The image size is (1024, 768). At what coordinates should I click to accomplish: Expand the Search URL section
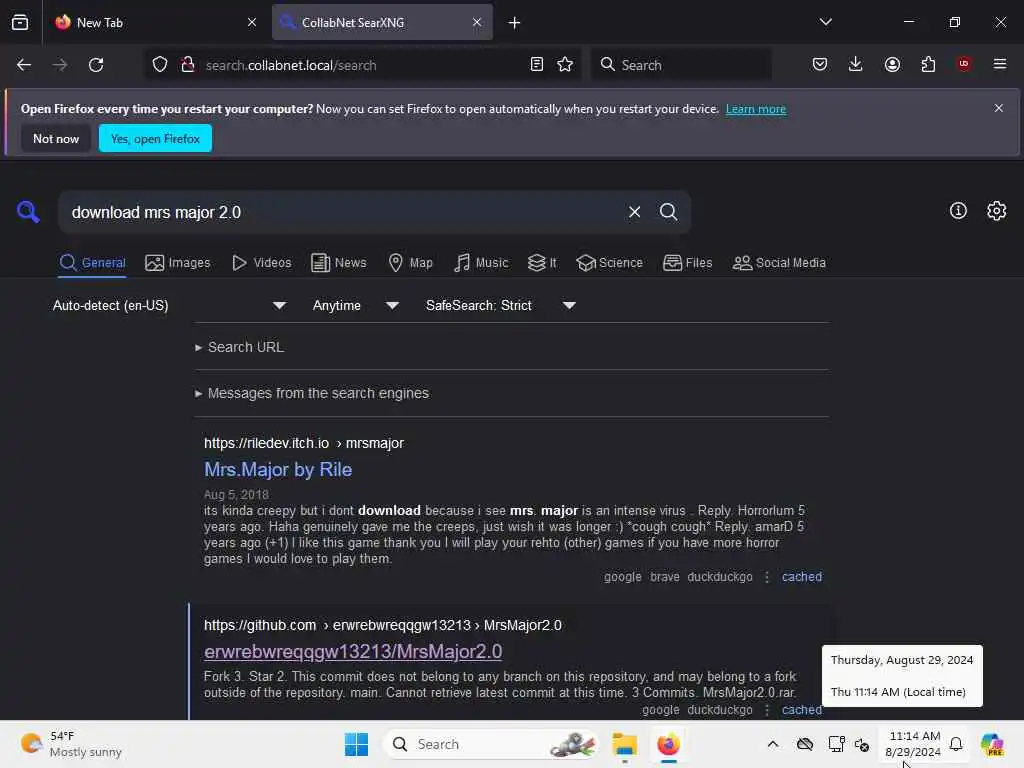pyautogui.click(x=240, y=347)
